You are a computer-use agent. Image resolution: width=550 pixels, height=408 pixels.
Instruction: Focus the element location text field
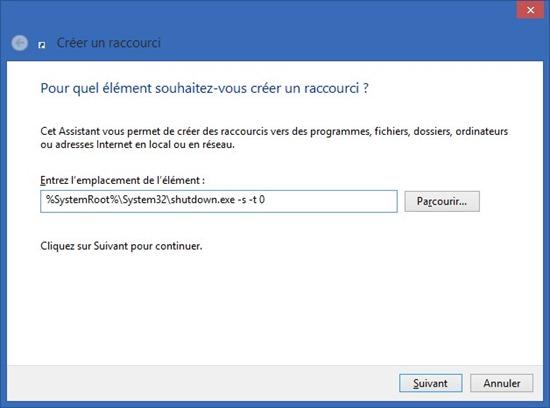click(x=219, y=201)
